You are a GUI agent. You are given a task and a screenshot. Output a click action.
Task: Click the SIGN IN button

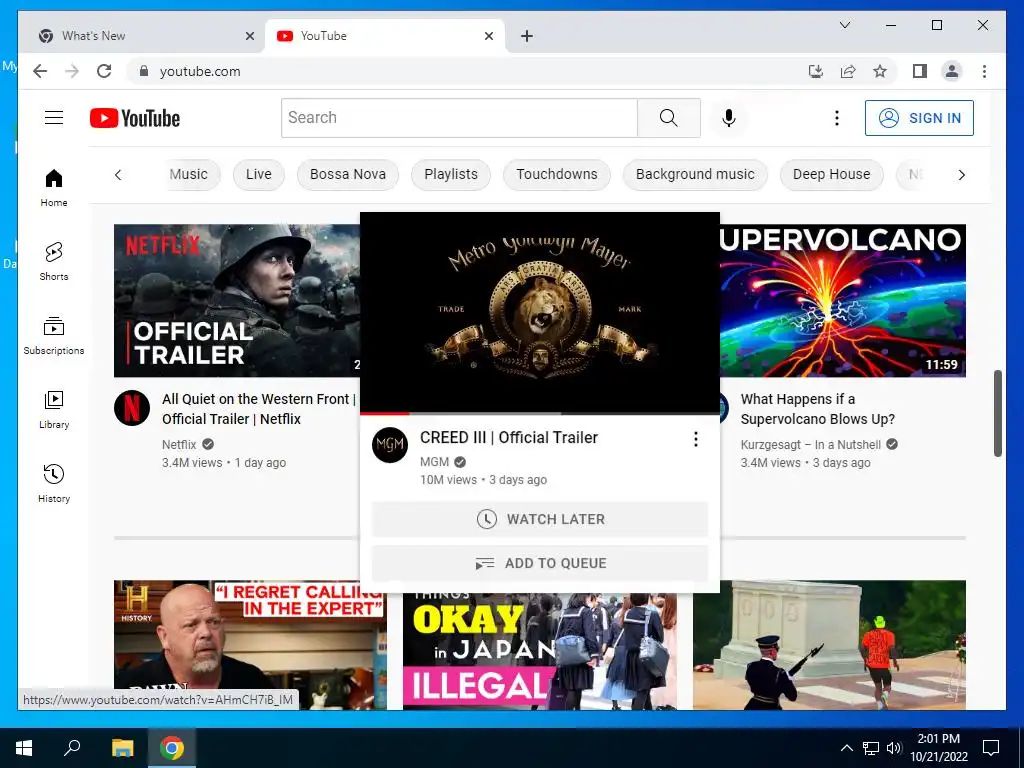[x=919, y=118]
